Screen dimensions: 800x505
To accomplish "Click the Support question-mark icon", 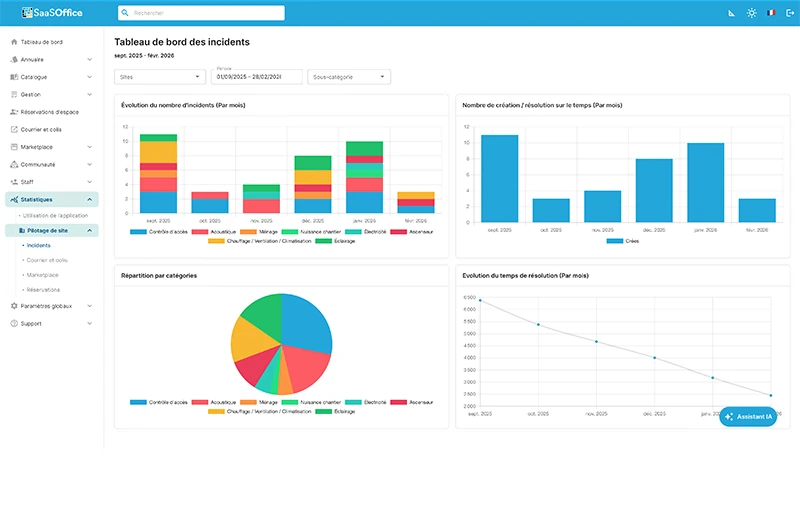I will [x=14, y=323].
